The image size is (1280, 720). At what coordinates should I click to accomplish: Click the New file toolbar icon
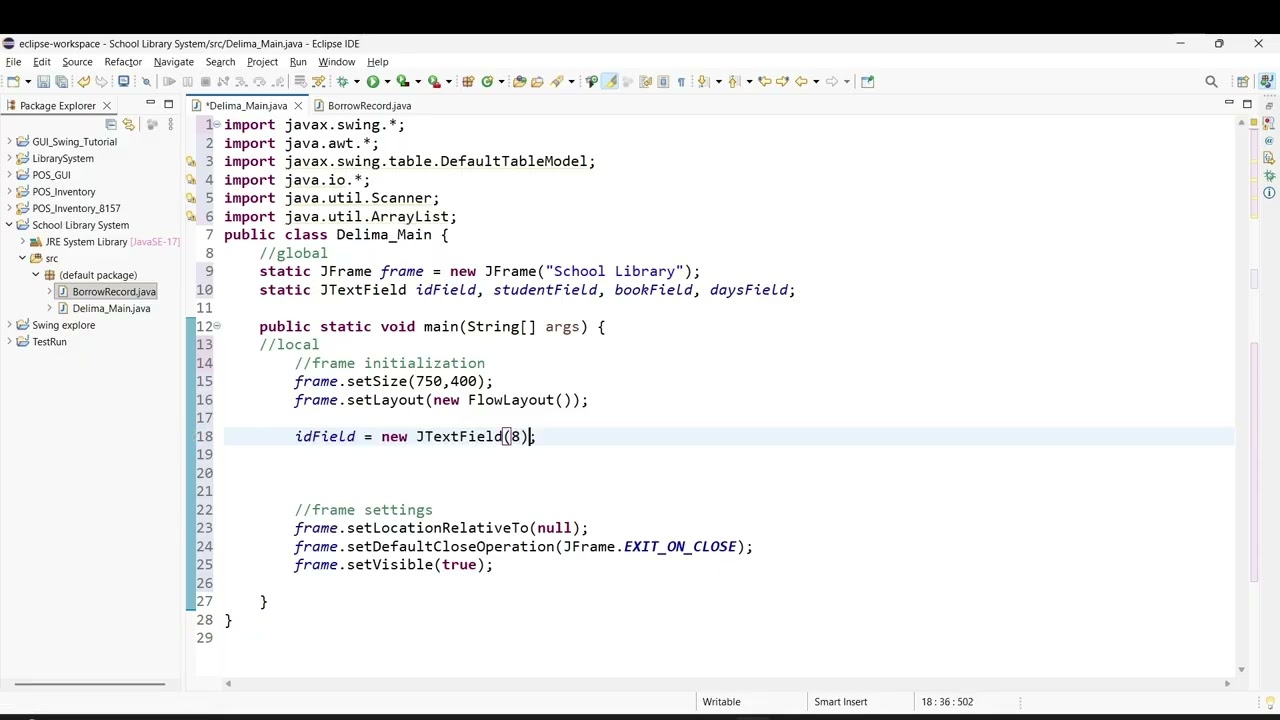(12, 81)
